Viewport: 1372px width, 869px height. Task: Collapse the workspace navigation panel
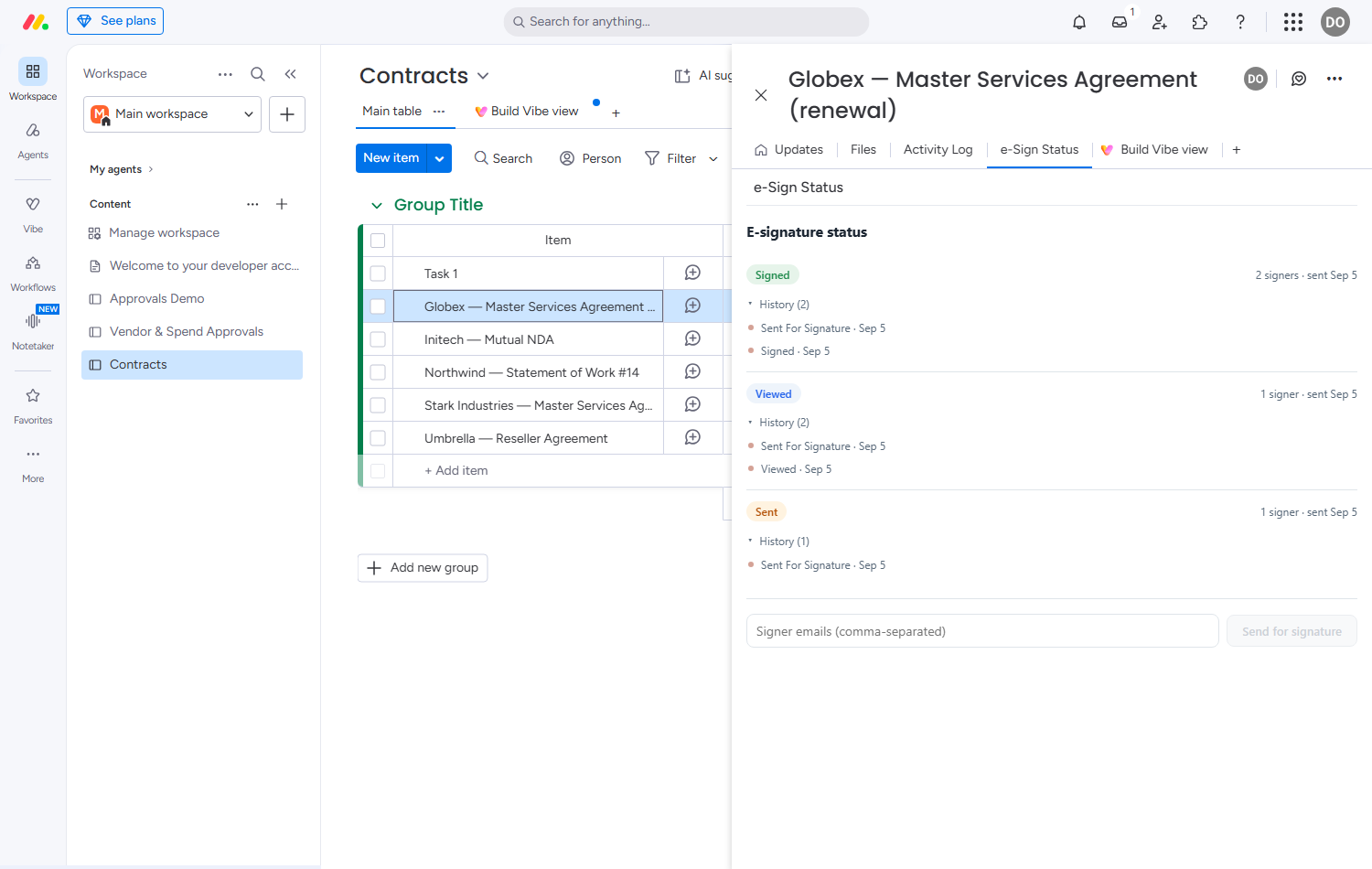[x=290, y=74]
